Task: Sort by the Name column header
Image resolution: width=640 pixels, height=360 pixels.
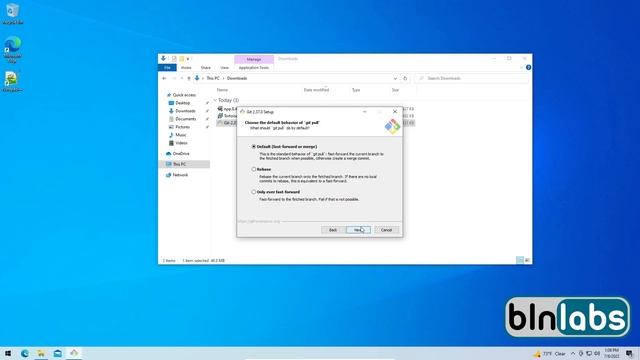Action: pyautogui.click(x=222, y=90)
